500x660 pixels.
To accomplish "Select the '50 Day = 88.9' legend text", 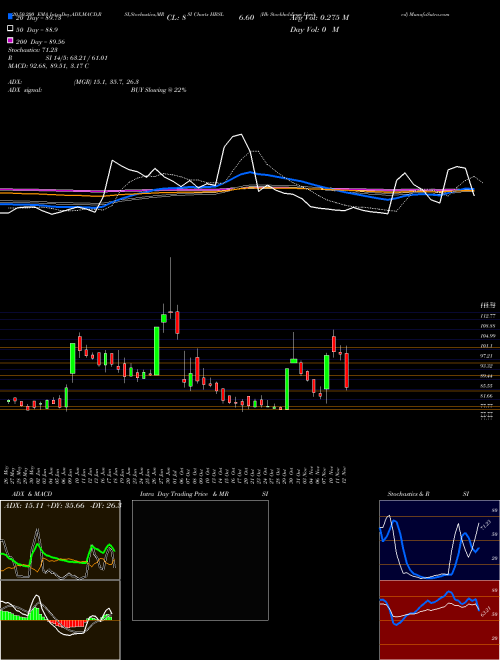I will (x=37, y=30).
